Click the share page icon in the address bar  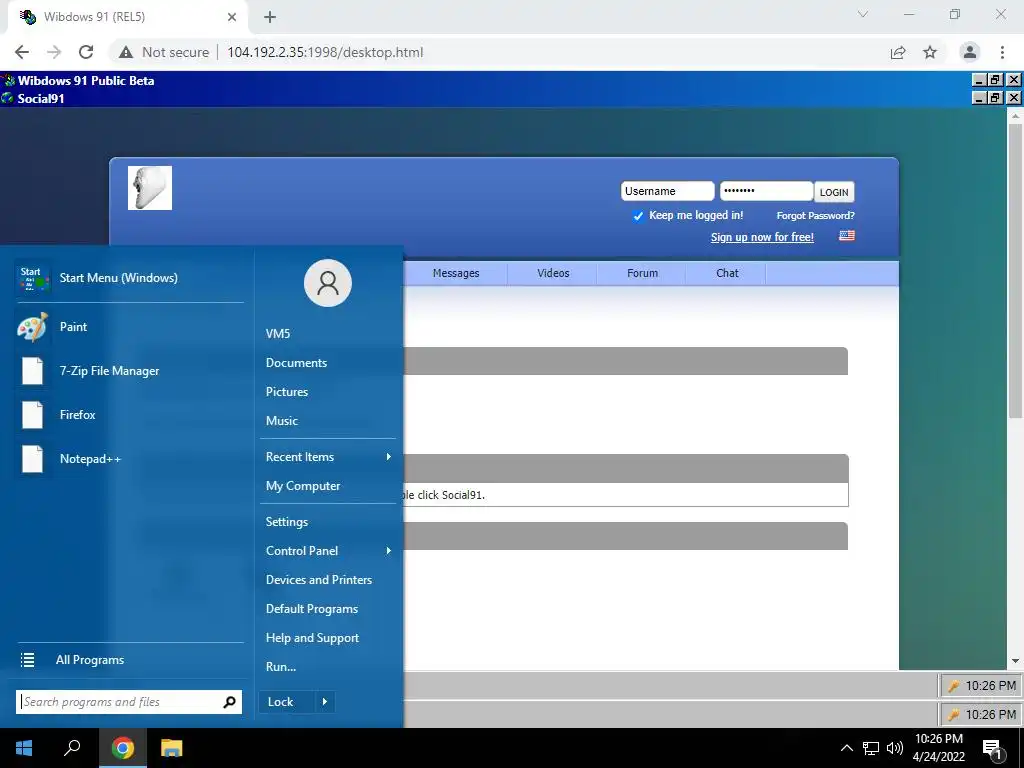[898, 52]
